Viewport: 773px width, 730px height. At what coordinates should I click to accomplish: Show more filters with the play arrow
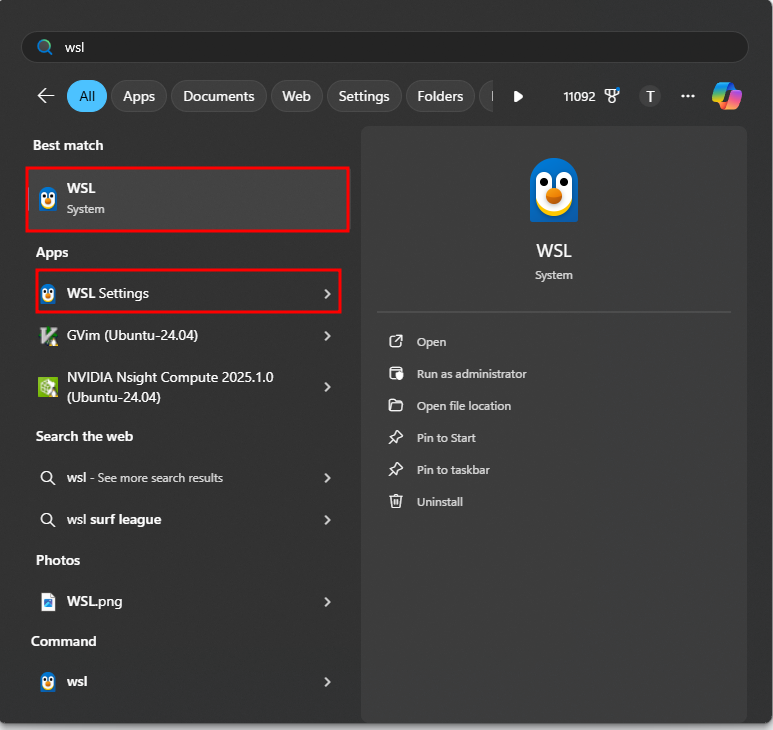click(x=518, y=96)
